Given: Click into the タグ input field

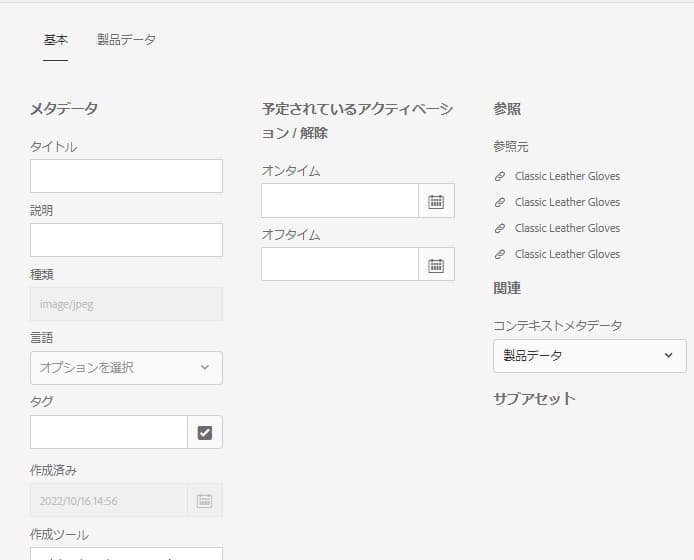Looking at the screenshot, I should 109,432.
